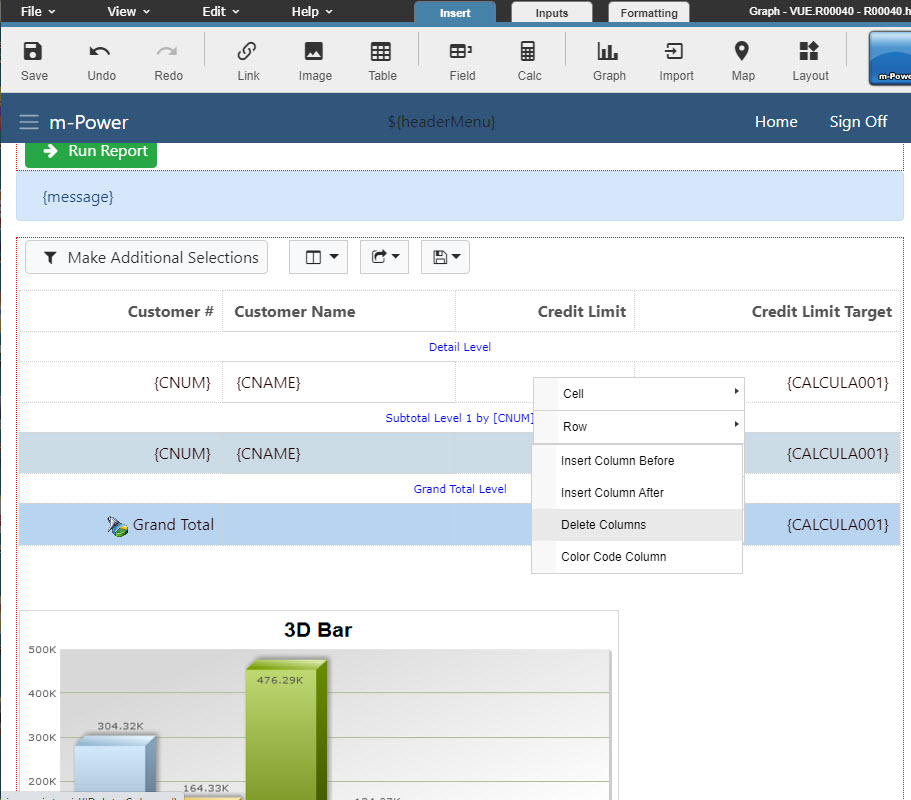The image size is (911, 800).
Task: Click the Sign Off link
Action: tap(858, 122)
